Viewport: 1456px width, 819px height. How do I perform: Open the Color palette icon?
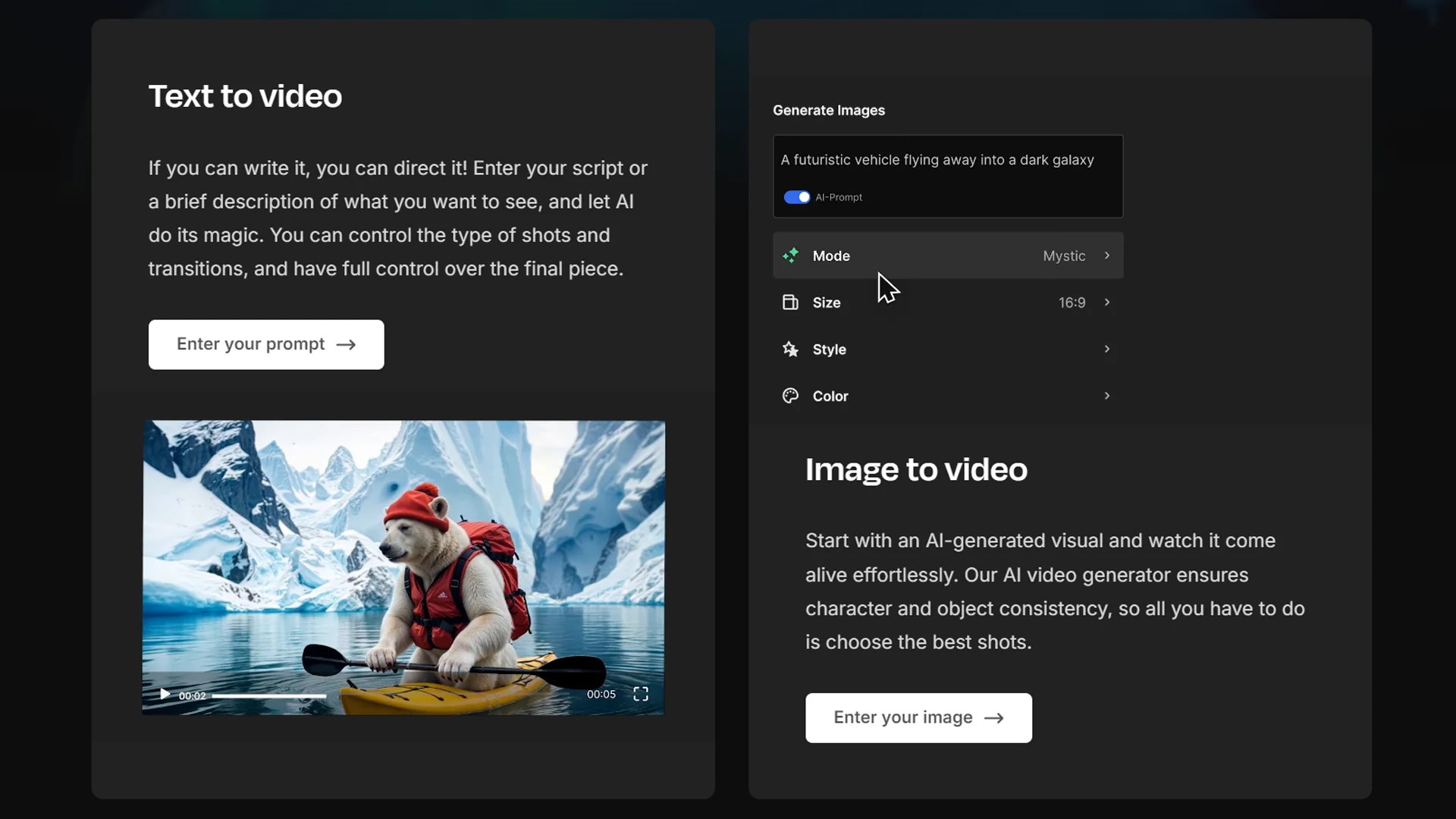point(789,396)
